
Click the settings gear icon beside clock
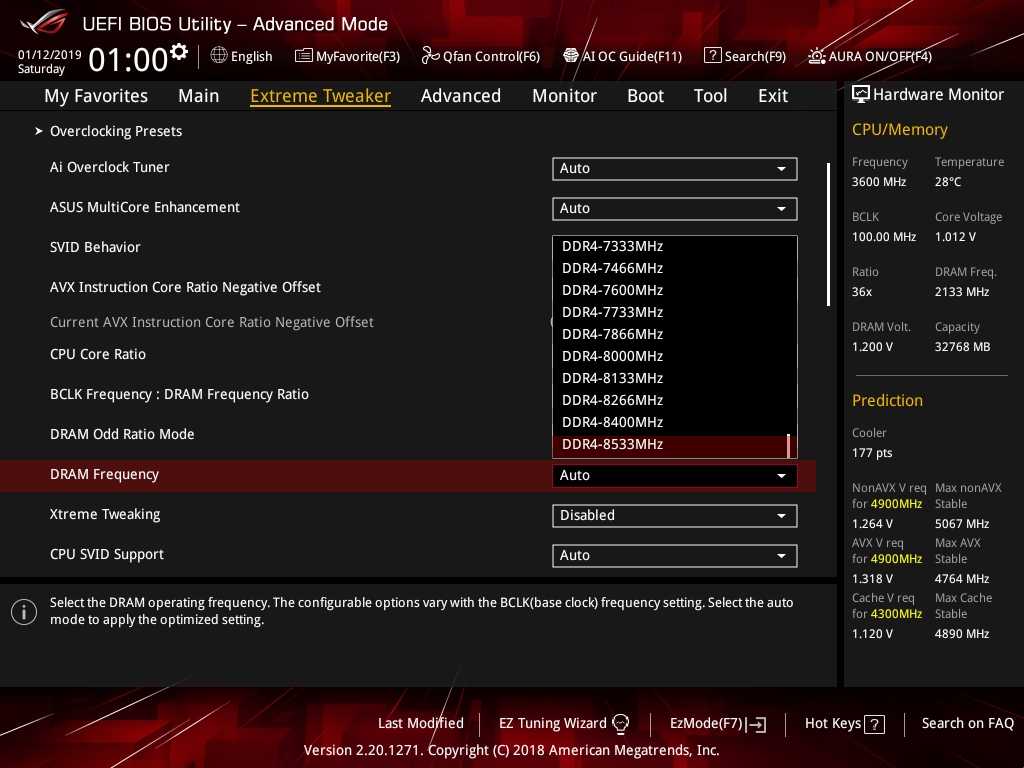[179, 51]
